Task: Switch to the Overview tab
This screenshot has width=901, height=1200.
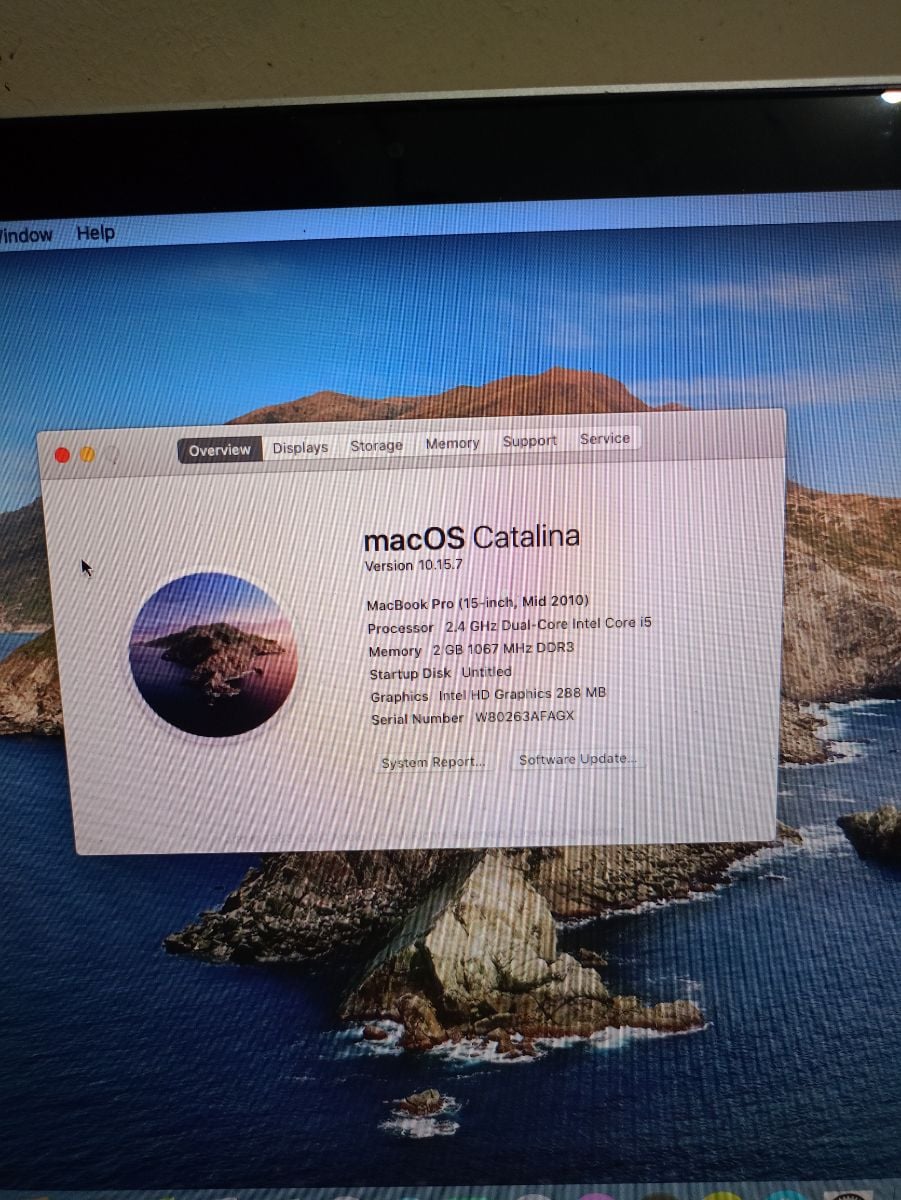Action: point(220,450)
